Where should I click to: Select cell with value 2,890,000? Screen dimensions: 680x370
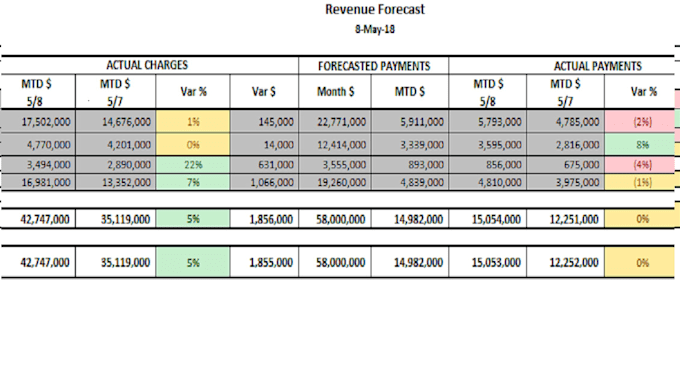pyautogui.click(x=116, y=165)
